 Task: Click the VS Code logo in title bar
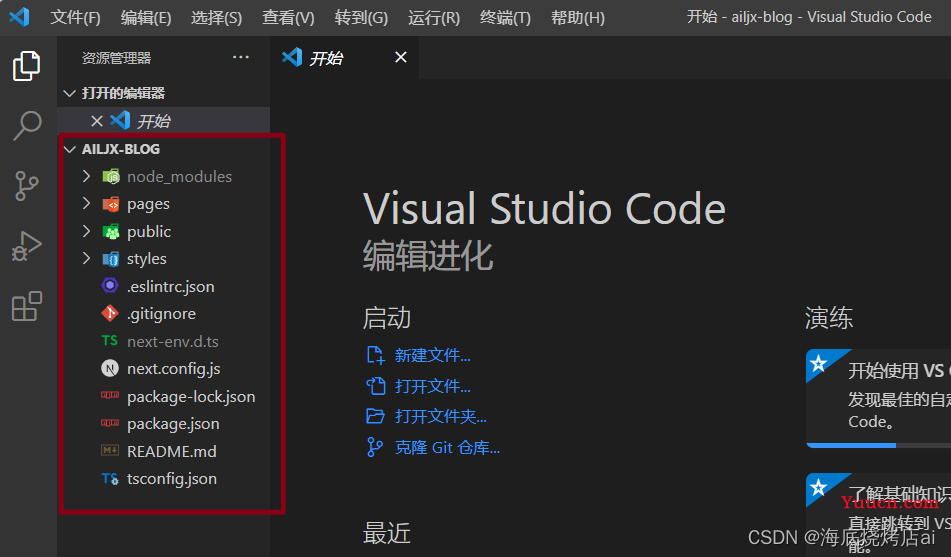[19, 16]
